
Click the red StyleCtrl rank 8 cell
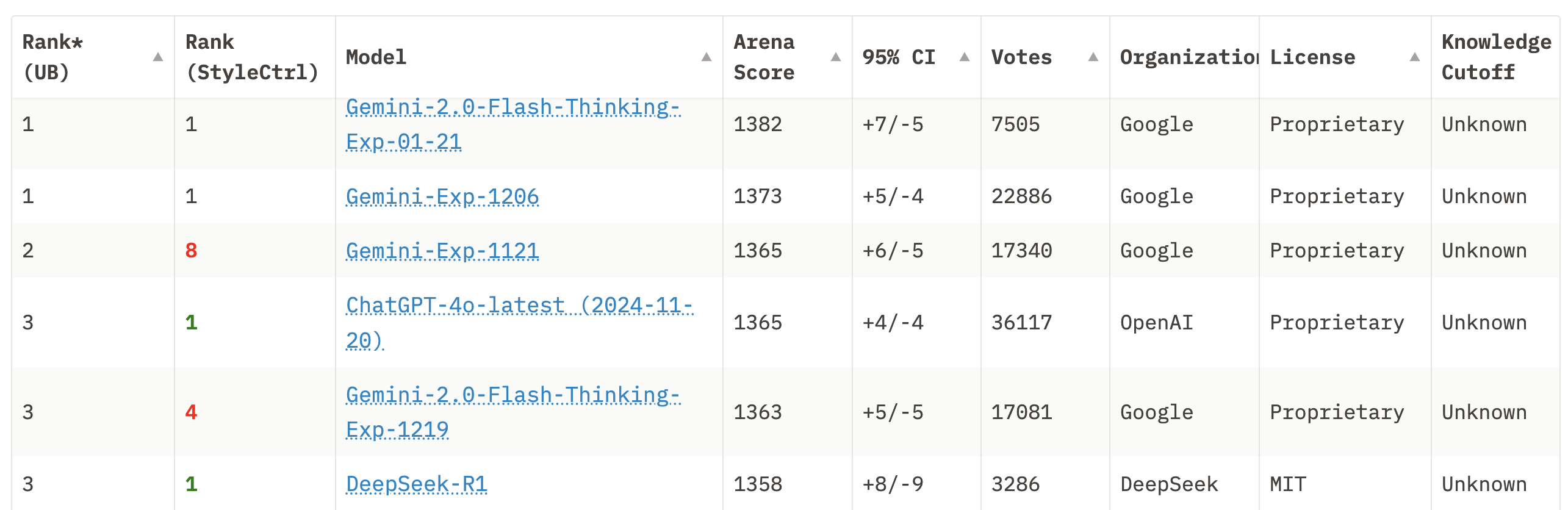pos(192,251)
